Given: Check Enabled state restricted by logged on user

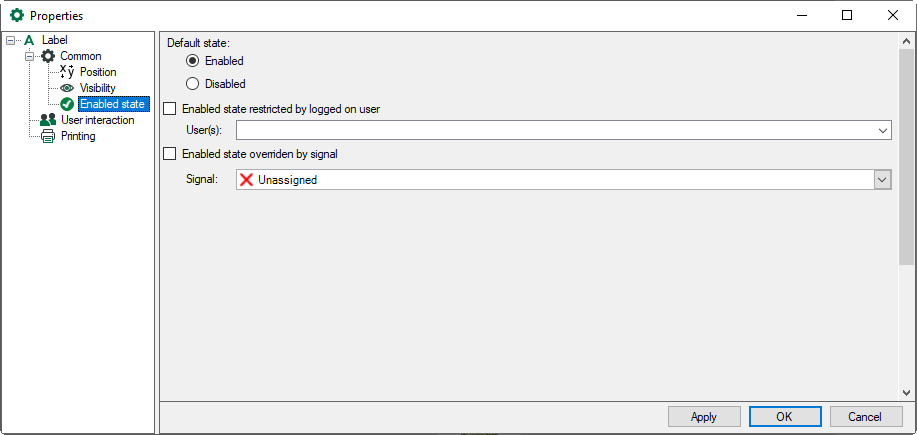Looking at the screenshot, I should pyautogui.click(x=169, y=109).
